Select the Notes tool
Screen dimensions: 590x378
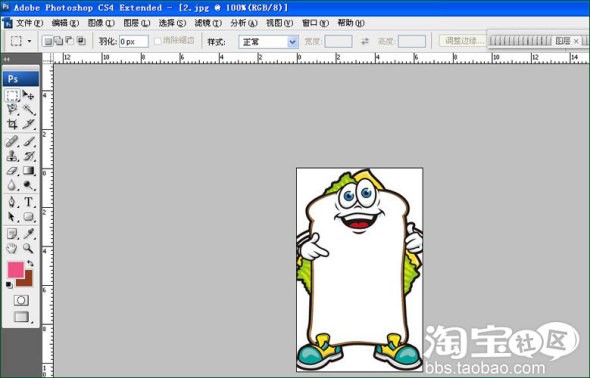click(x=12, y=234)
